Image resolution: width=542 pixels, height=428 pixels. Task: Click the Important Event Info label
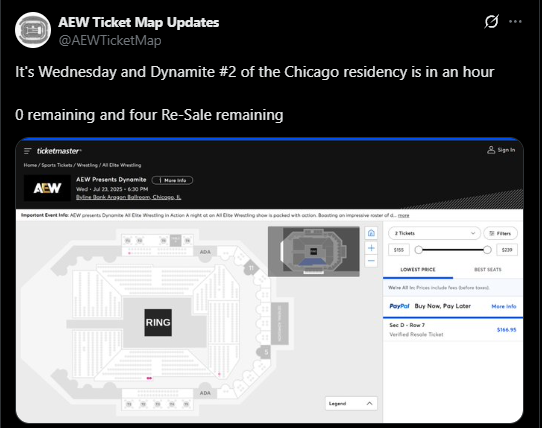45,215
